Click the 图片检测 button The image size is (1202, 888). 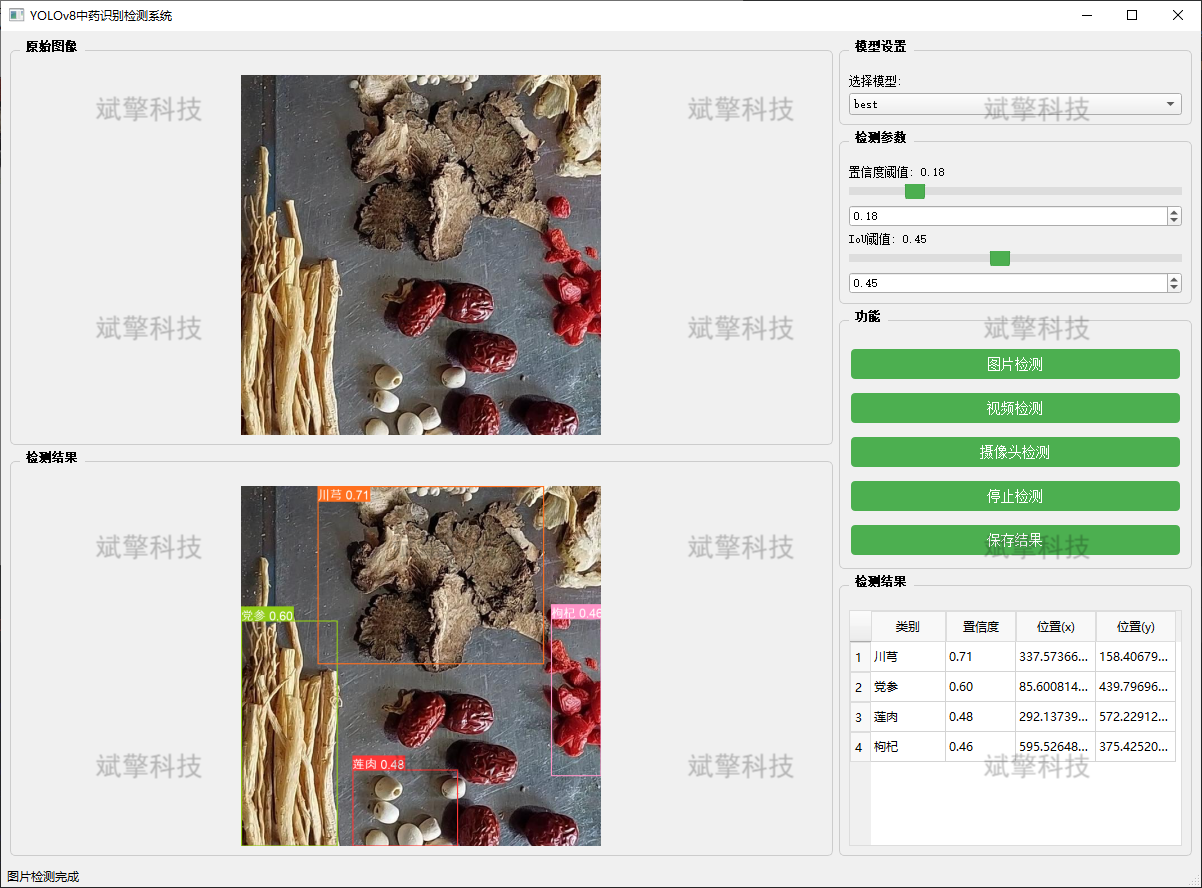click(1015, 364)
